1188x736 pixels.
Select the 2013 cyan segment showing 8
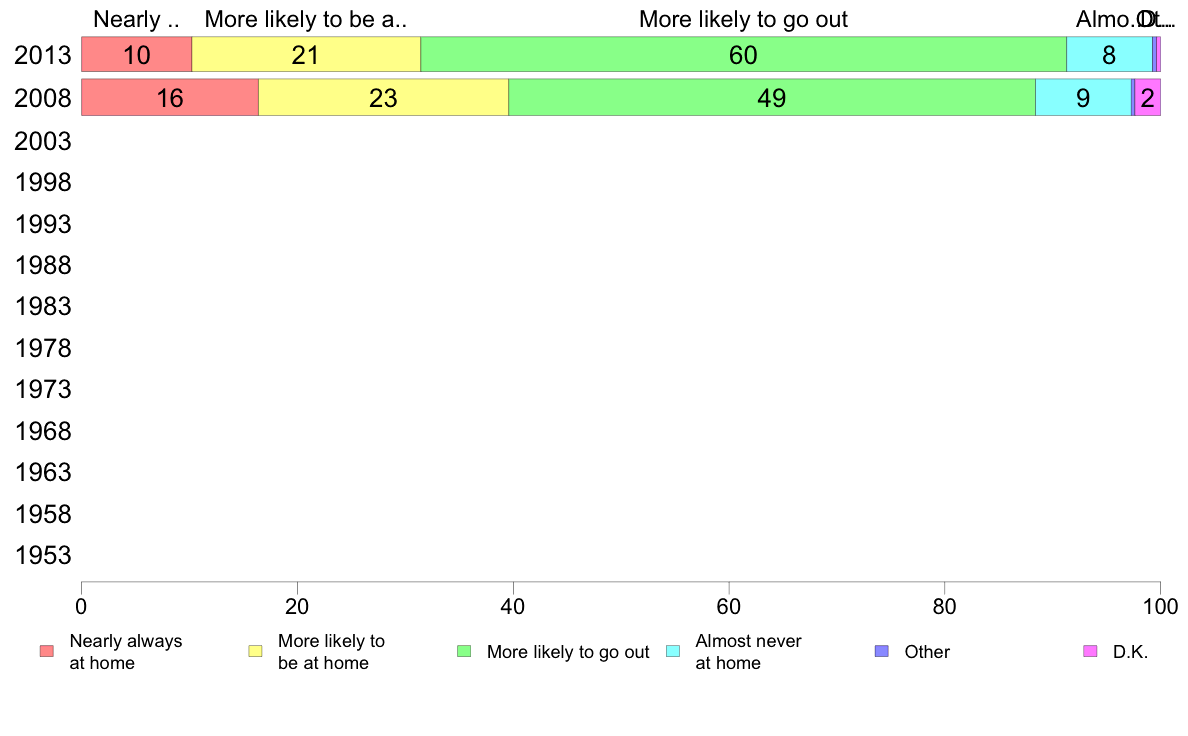click(1109, 55)
